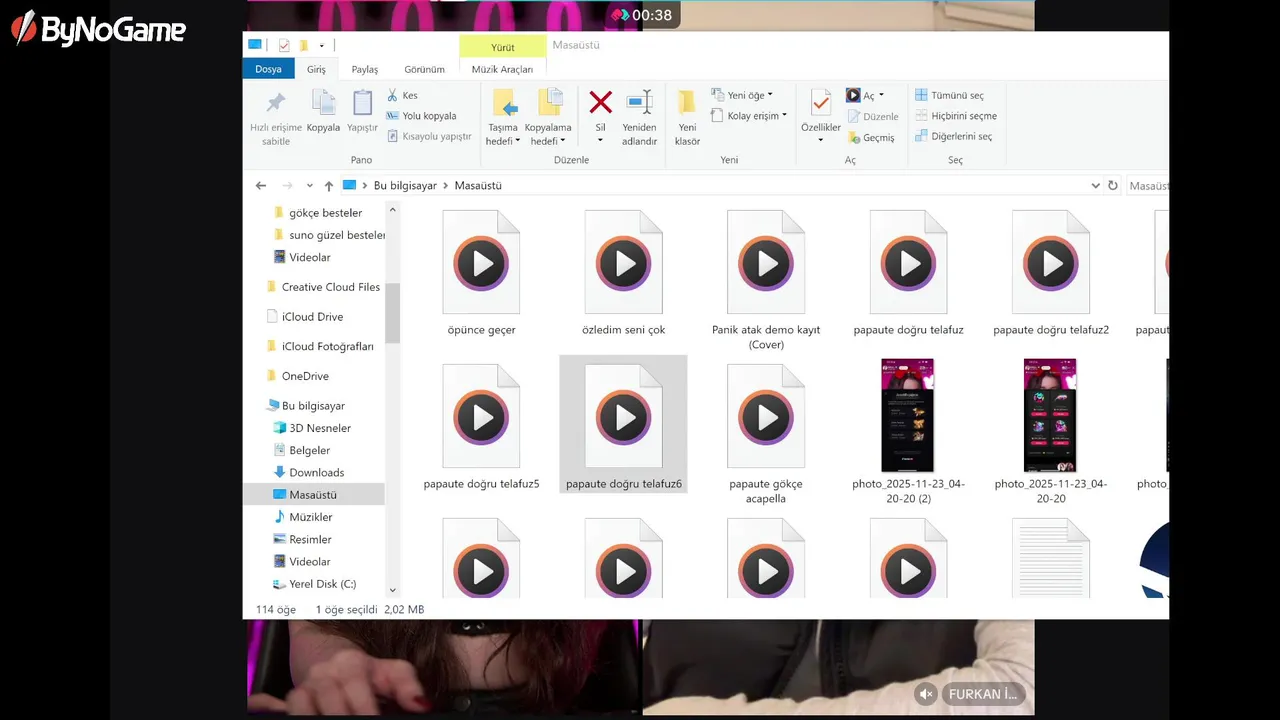Go up one folder level arrow
The height and width of the screenshot is (720, 1280).
328,186
